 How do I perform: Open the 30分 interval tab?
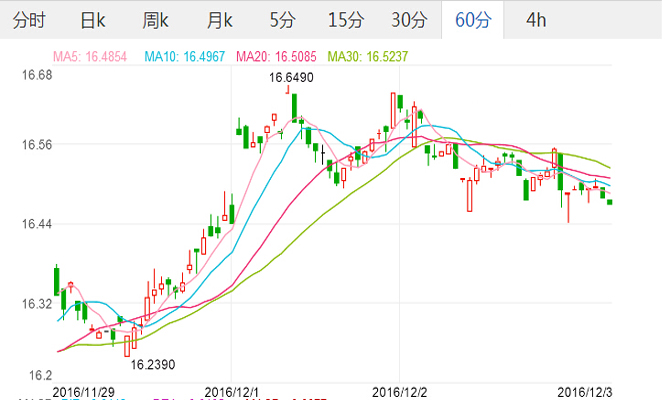point(409,20)
